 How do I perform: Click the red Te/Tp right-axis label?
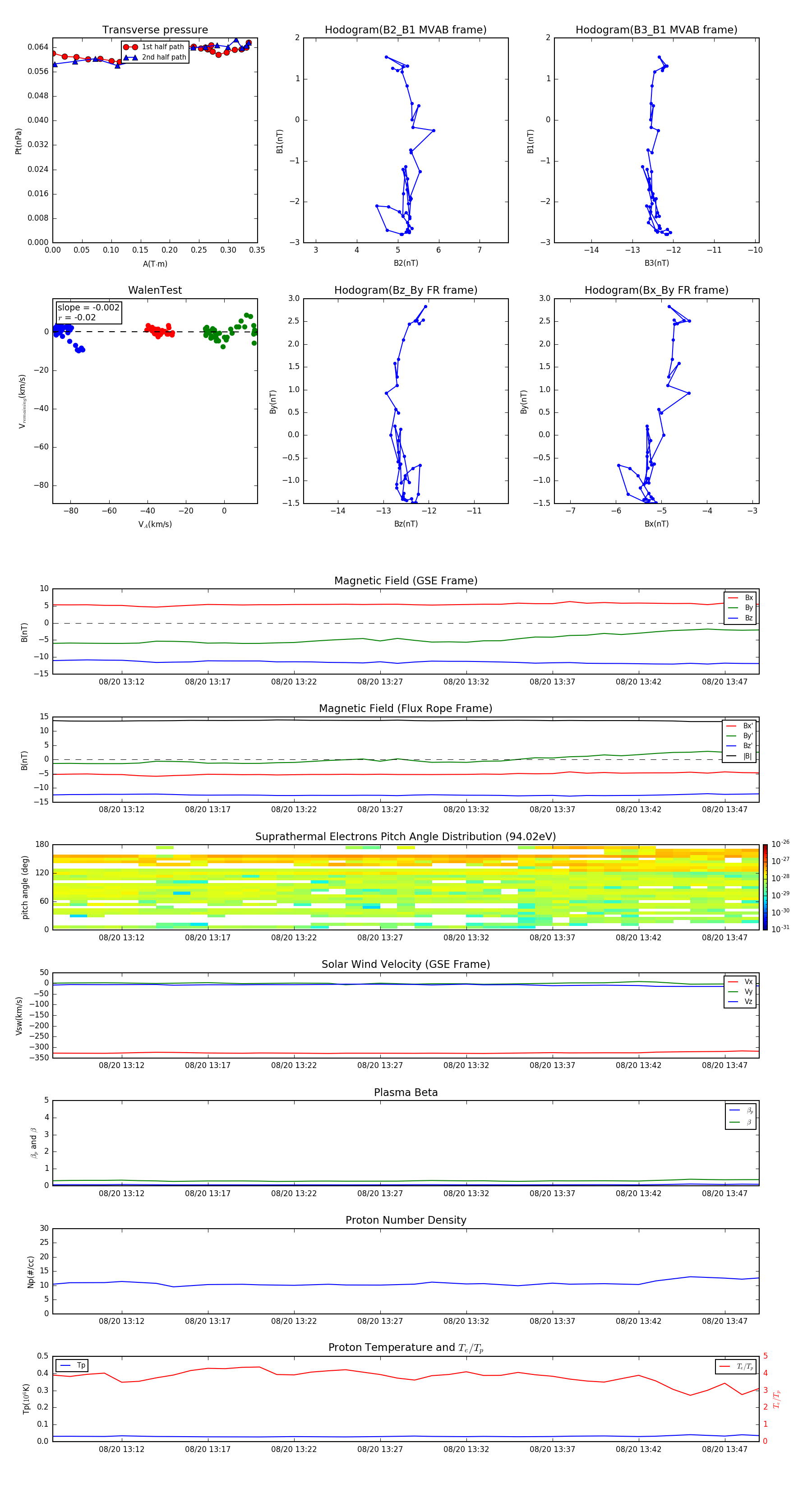(x=777, y=1399)
